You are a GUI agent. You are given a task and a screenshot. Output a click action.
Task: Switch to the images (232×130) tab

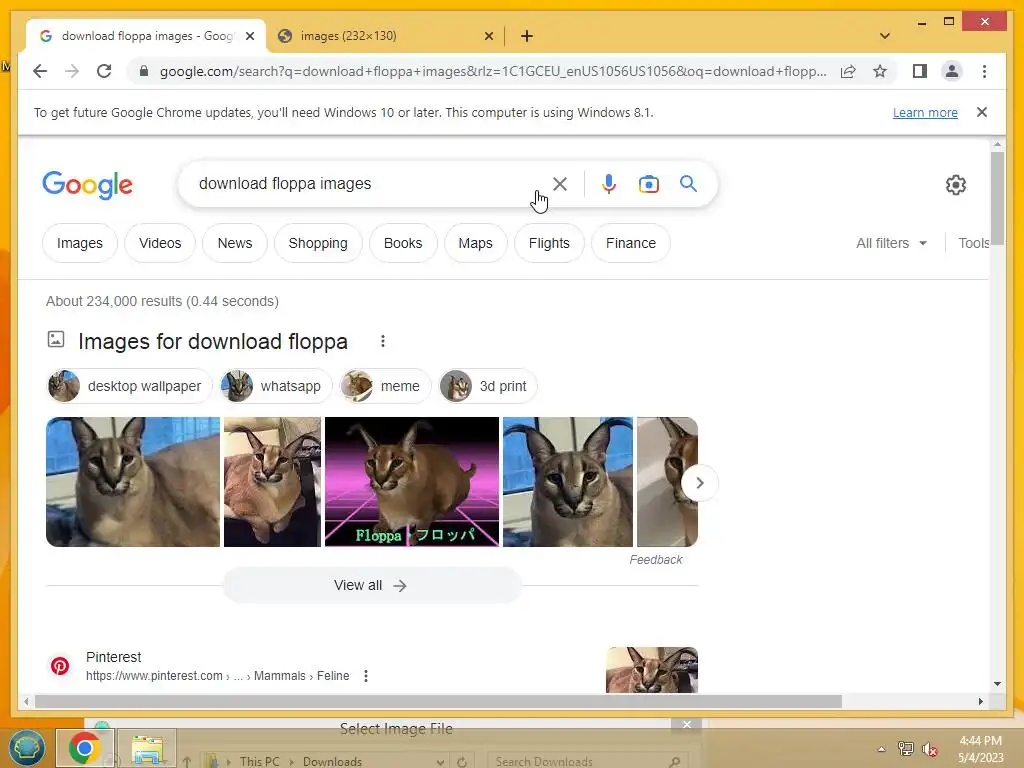[385, 36]
